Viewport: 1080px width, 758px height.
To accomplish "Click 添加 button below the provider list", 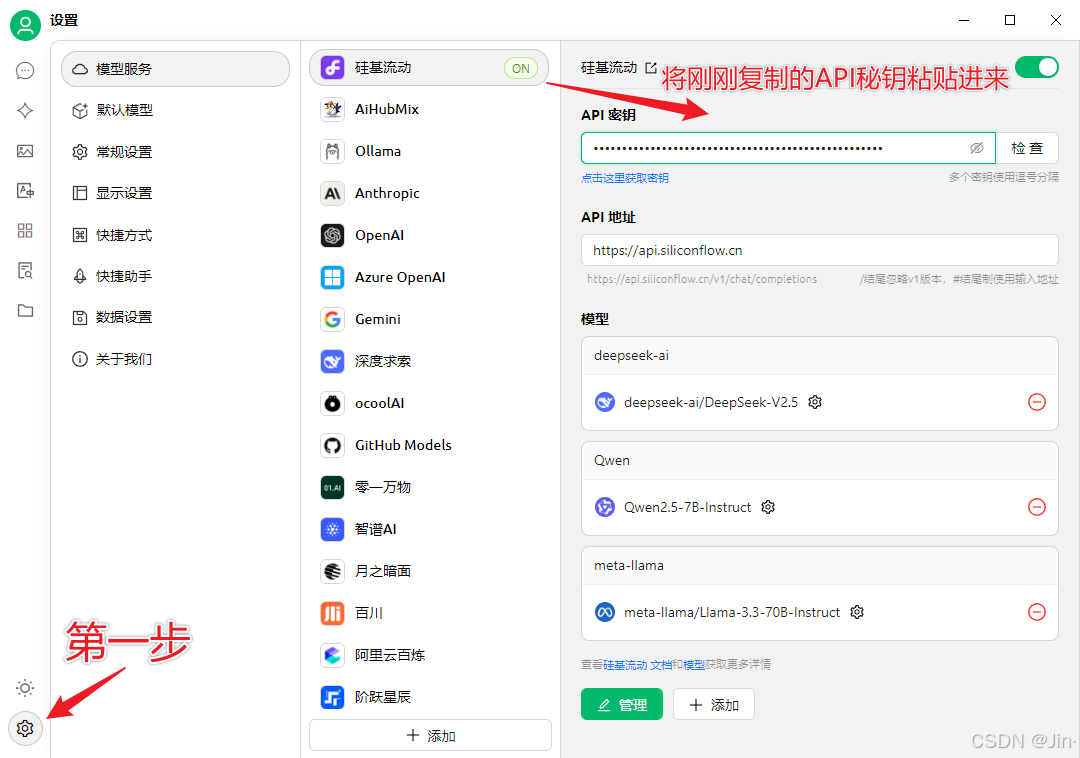I will pos(430,735).
